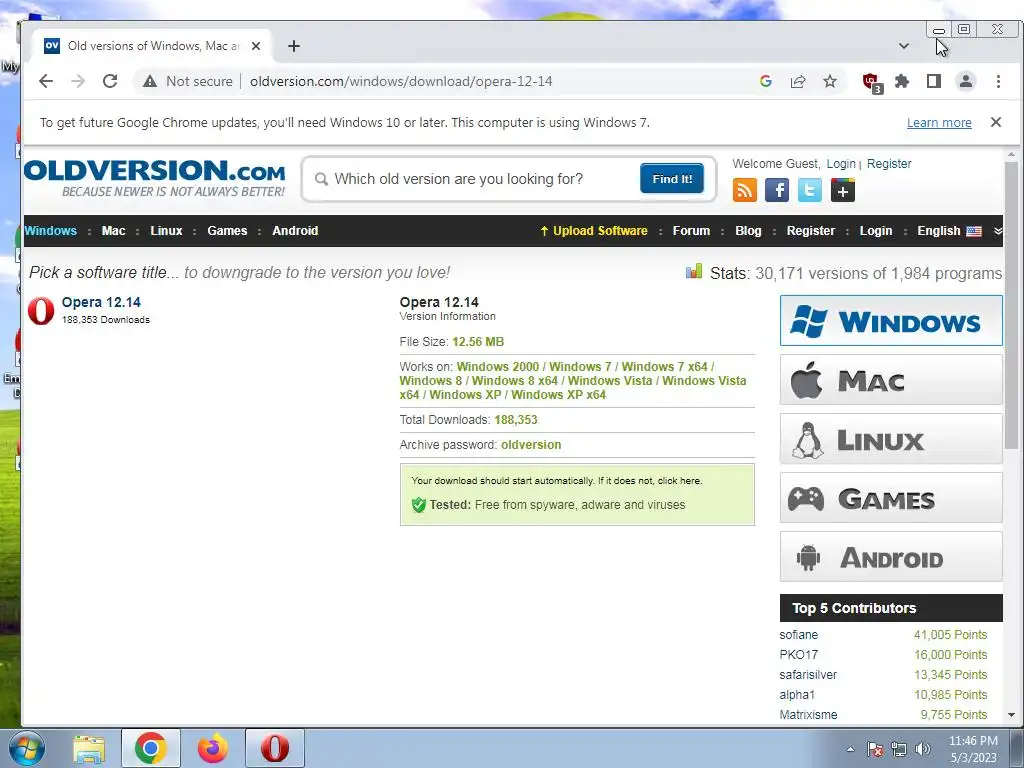Screen dimensions: 1024x768
Task: Toggle Chrome side panel
Action: click(933, 81)
